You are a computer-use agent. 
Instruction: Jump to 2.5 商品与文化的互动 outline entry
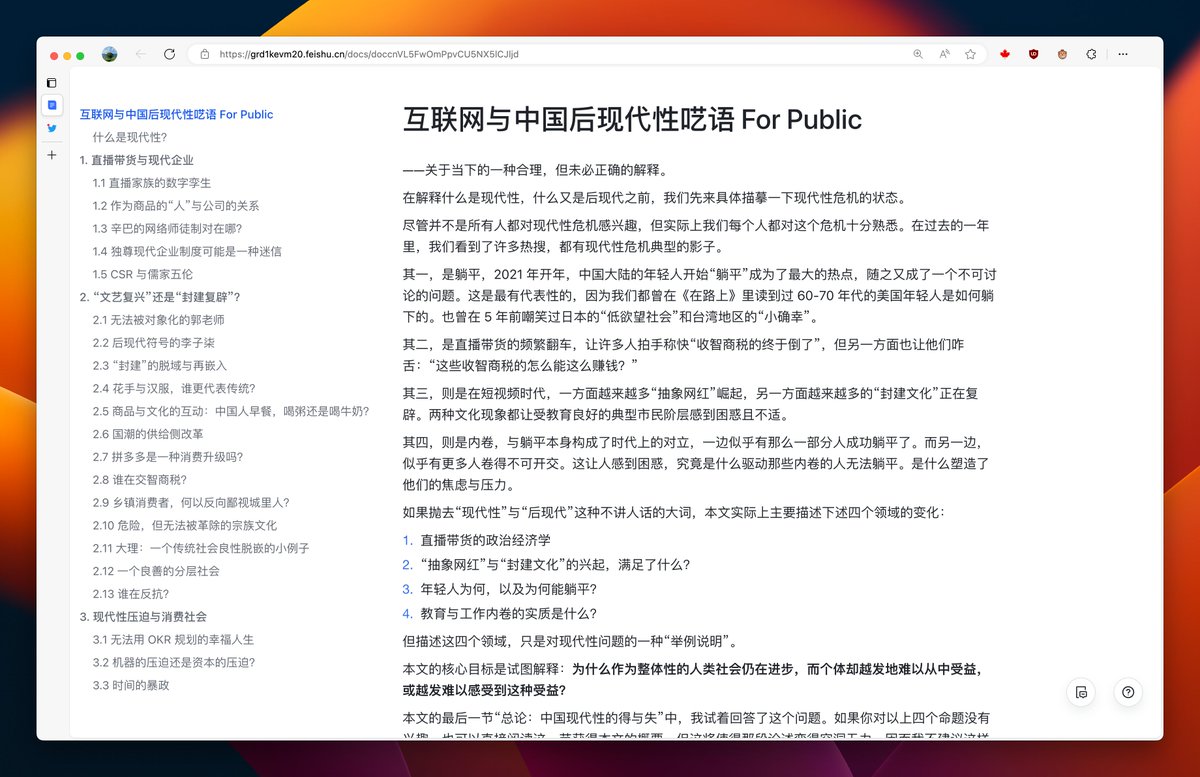231,411
